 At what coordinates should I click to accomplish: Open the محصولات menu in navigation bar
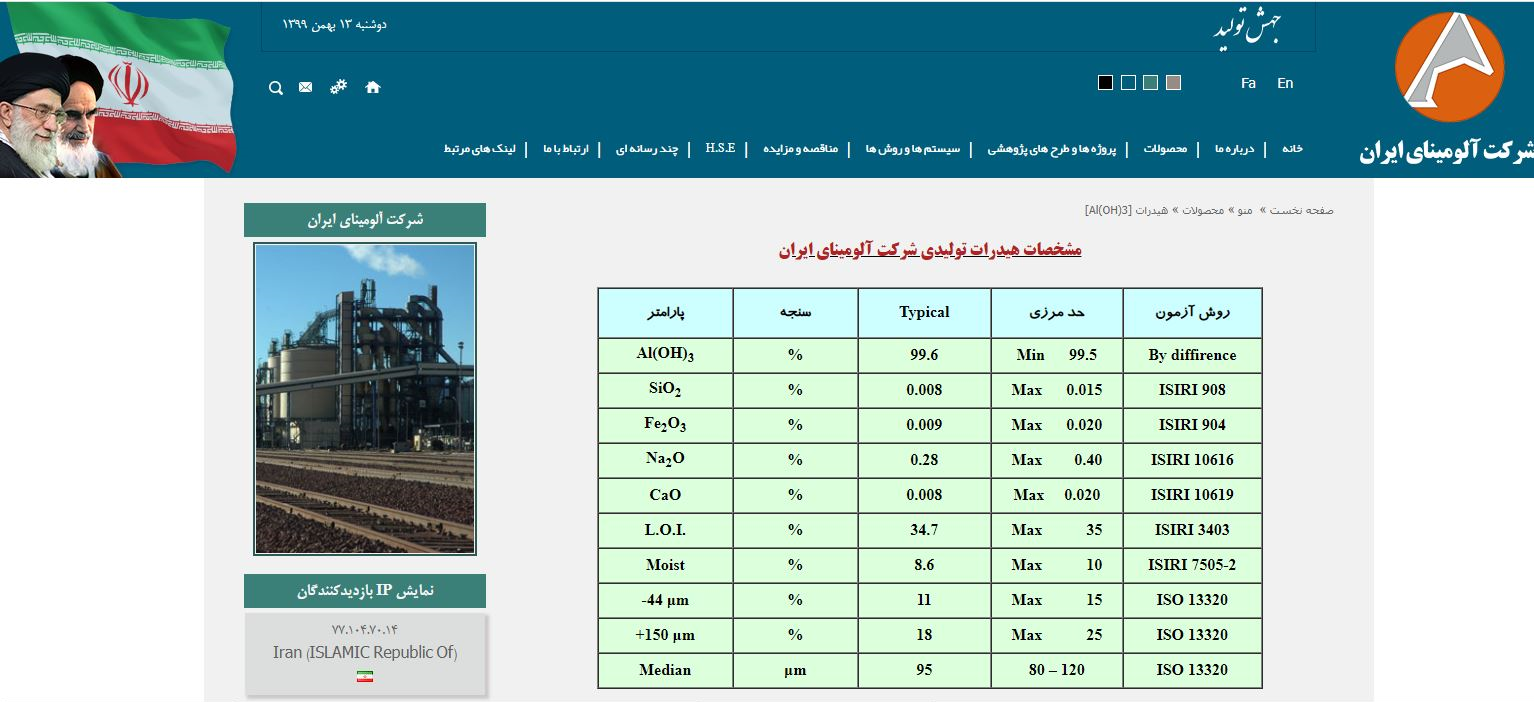click(x=1165, y=149)
